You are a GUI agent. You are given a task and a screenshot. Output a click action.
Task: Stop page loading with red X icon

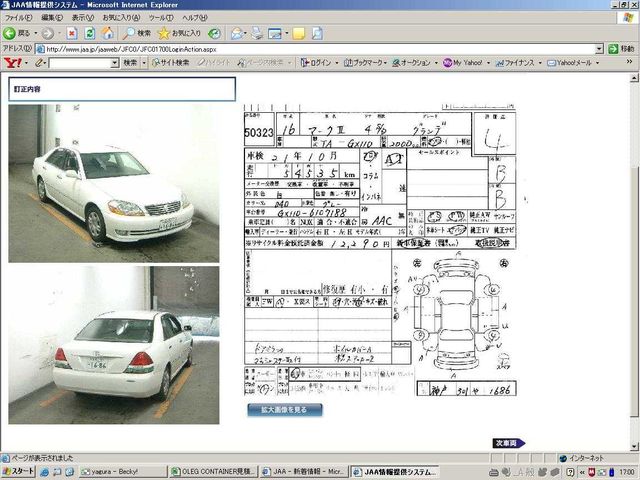(72, 33)
